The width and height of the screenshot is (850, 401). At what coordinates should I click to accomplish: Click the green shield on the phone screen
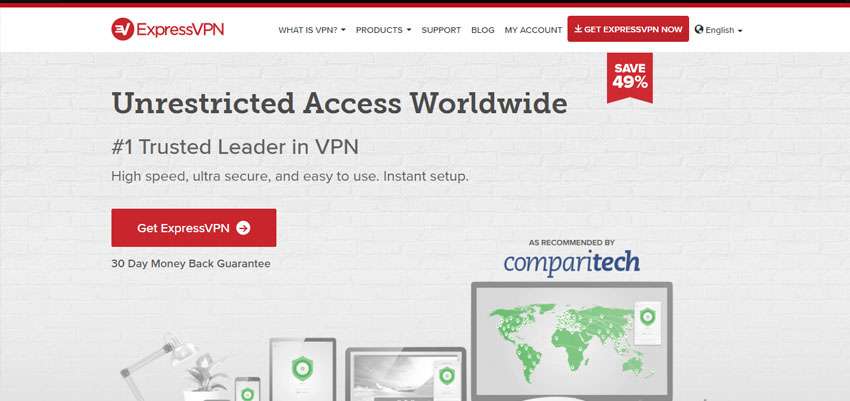coord(247,393)
